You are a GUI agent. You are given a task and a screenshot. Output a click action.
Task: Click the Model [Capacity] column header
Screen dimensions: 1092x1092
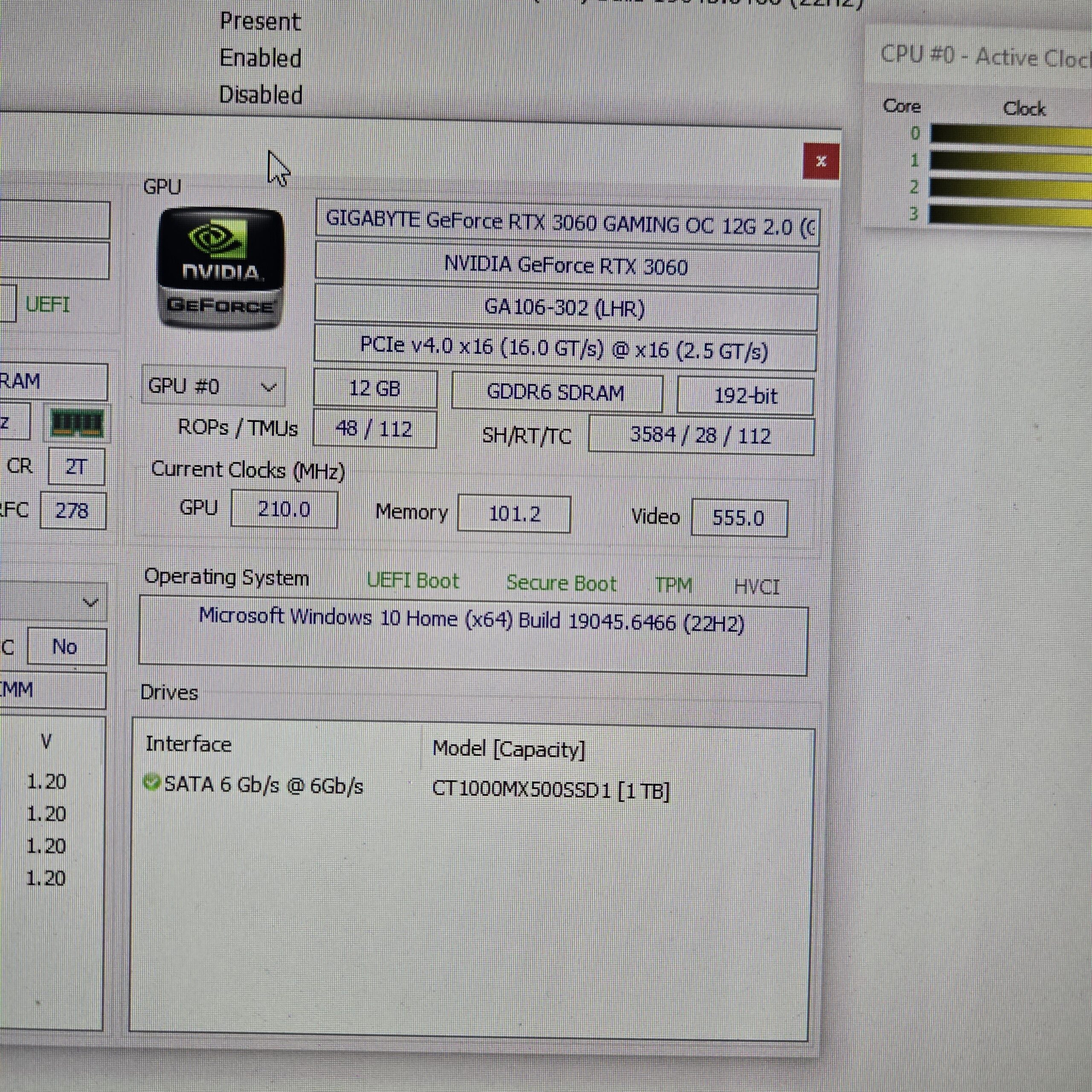click(x=509, y=749)
